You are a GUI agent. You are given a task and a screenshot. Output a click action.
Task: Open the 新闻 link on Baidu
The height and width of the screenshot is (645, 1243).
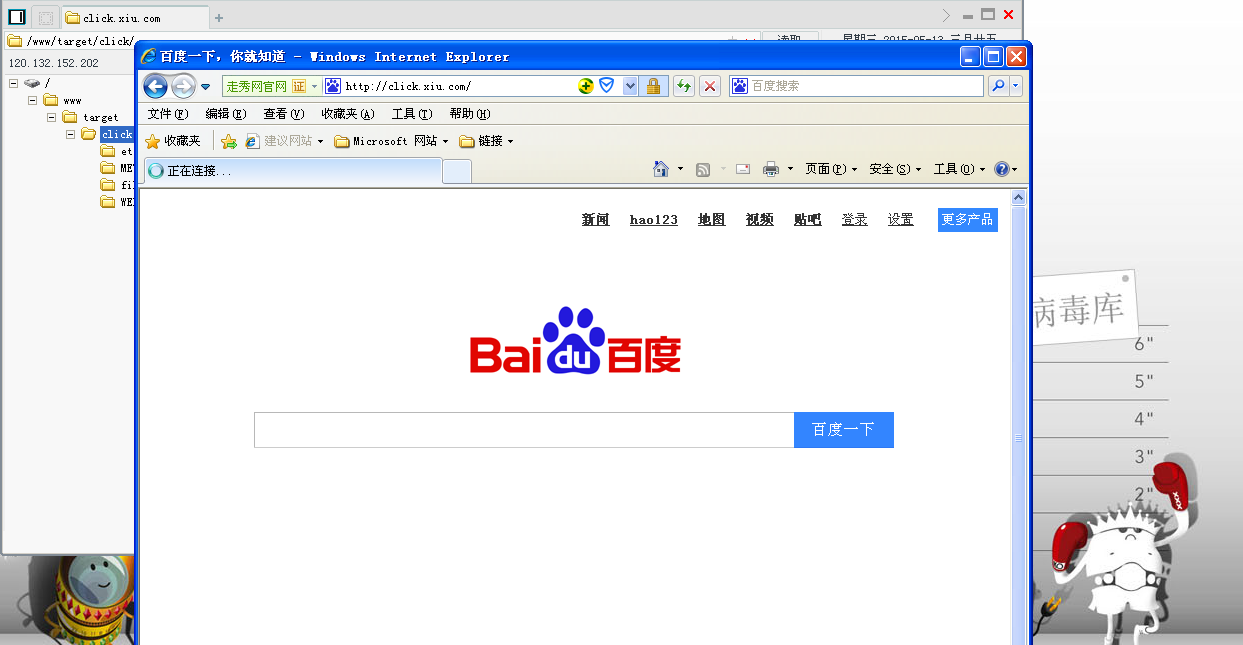[596, 220]
